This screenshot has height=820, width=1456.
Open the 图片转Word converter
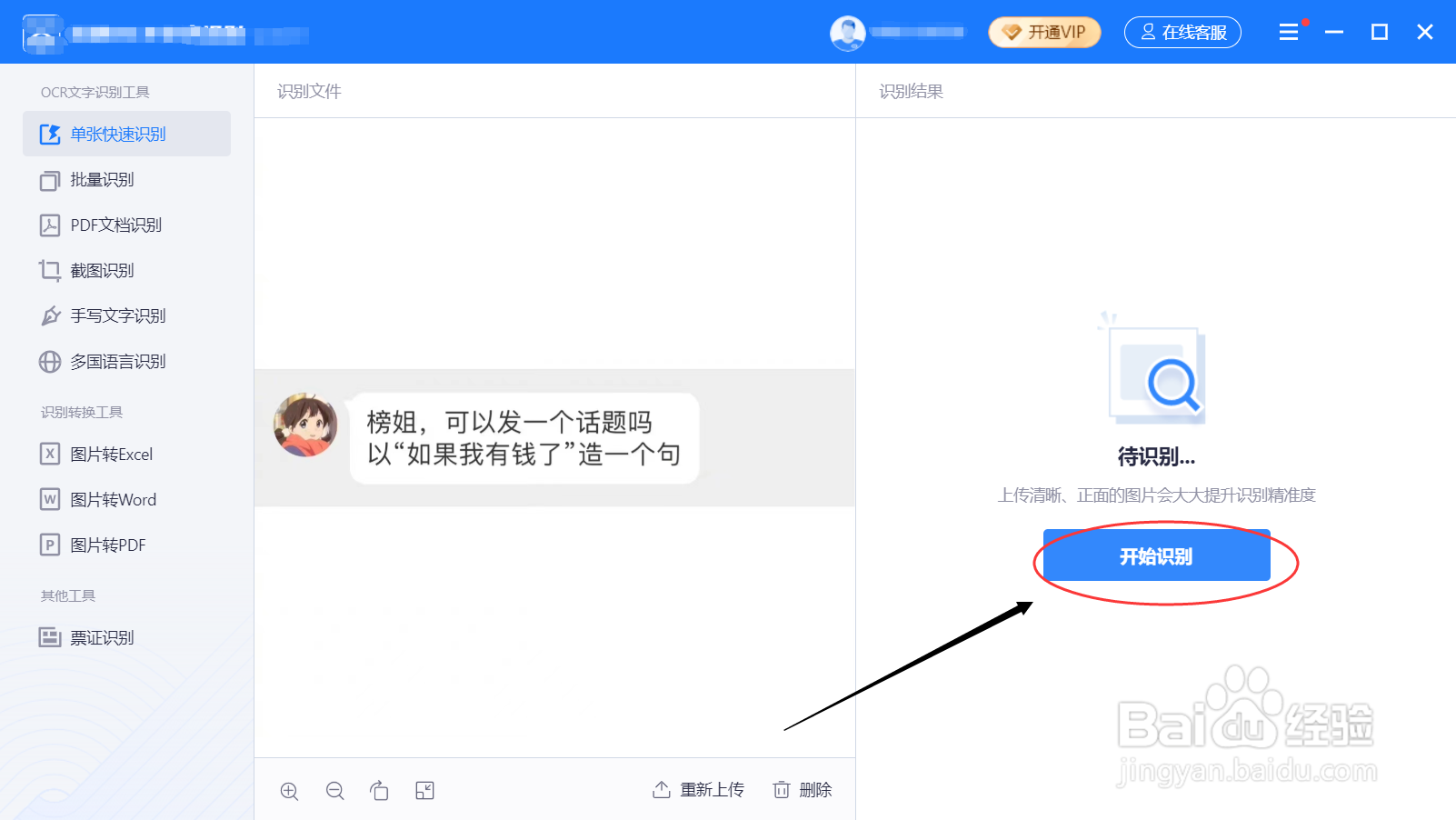[113, 499]
